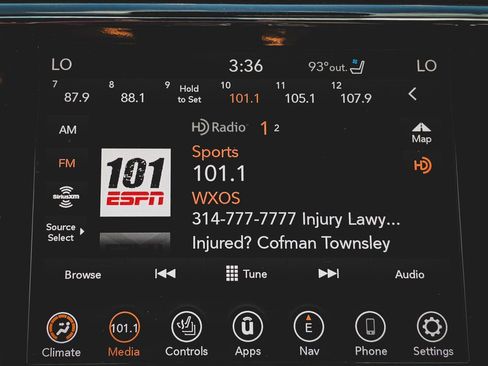The image size is (488, 366).
Task: Select the AM band
Action: click(68, 129)
